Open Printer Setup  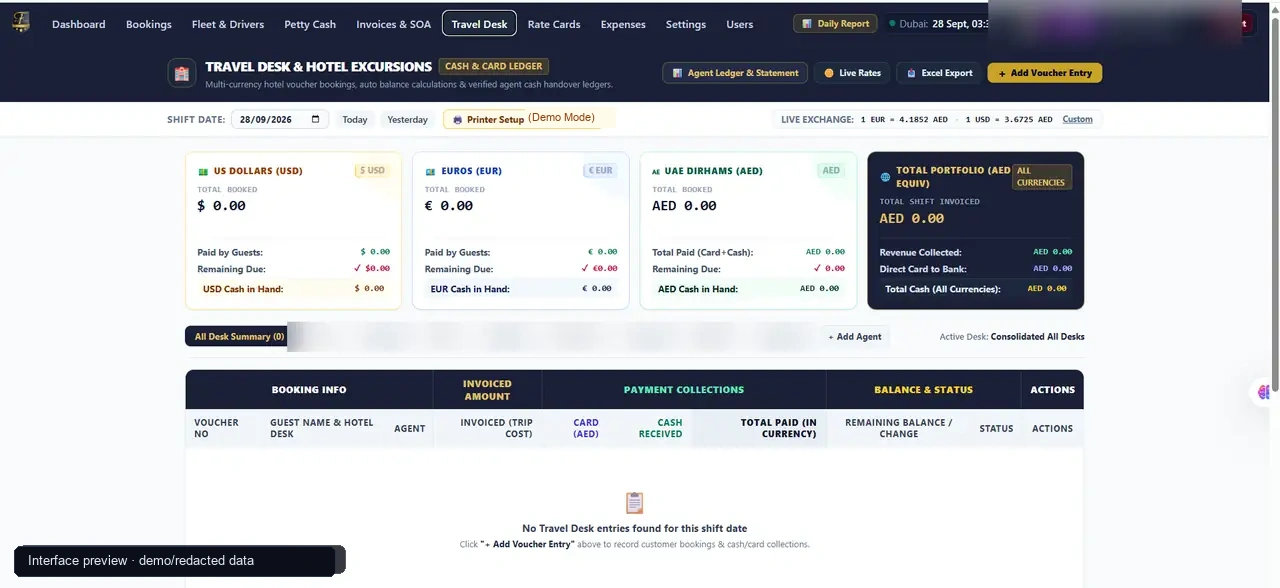(488, 119)
